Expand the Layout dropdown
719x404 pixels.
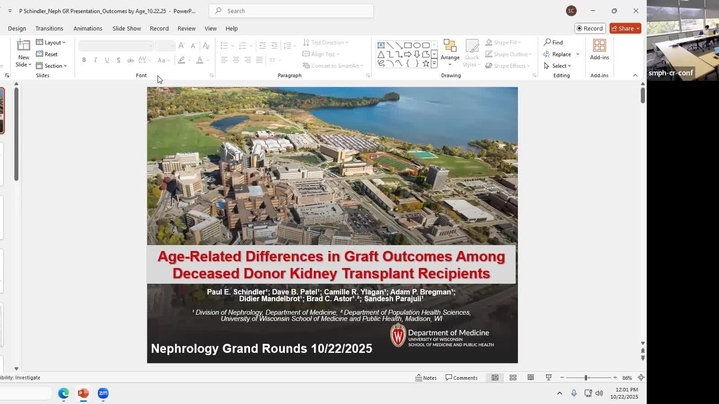54,43
